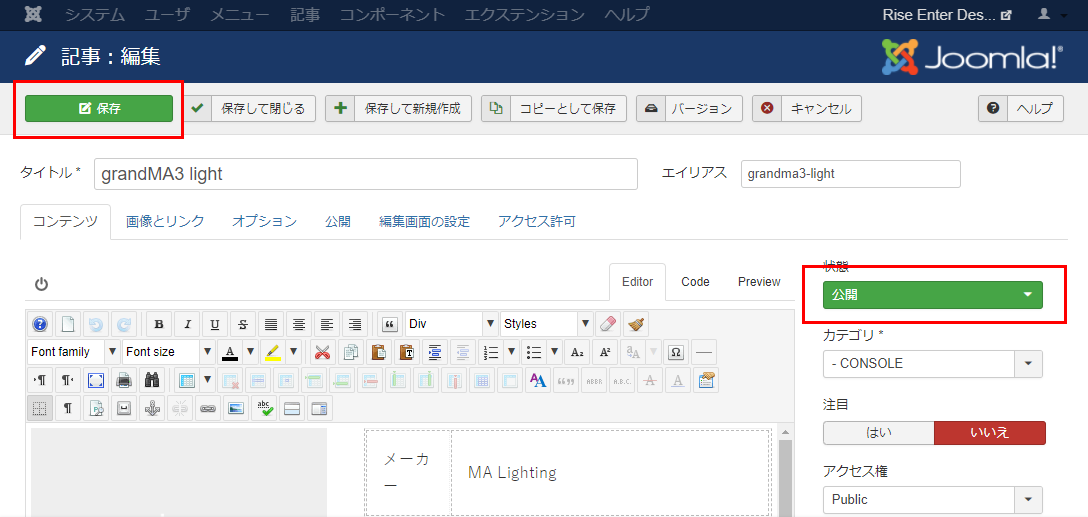Open the エクステンション menu
The width and height of the screenshot is (1088, 517).
(x=525, y=15)
